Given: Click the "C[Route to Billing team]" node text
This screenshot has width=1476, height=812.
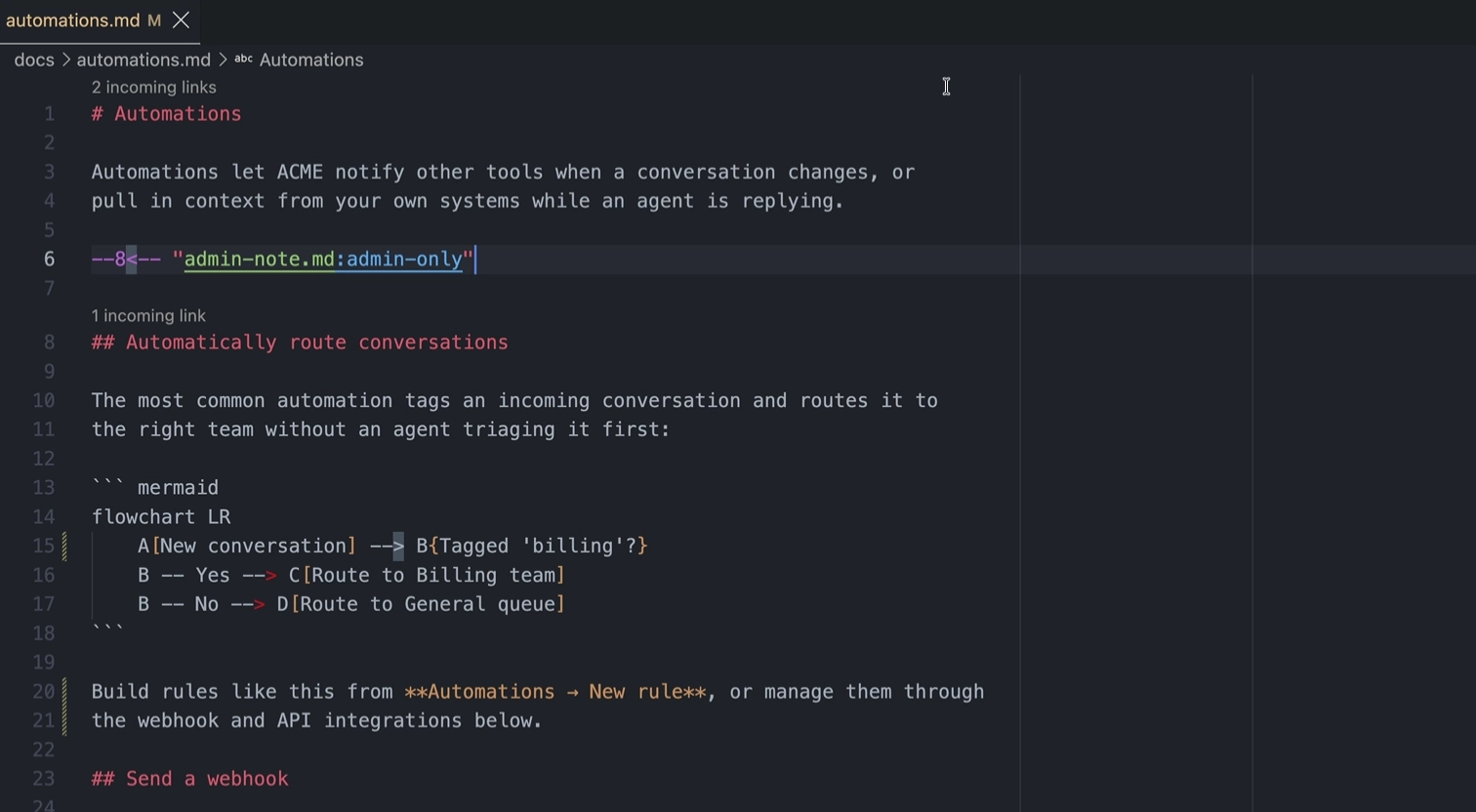Looking at the screenshot, I should tap(427, 575).
